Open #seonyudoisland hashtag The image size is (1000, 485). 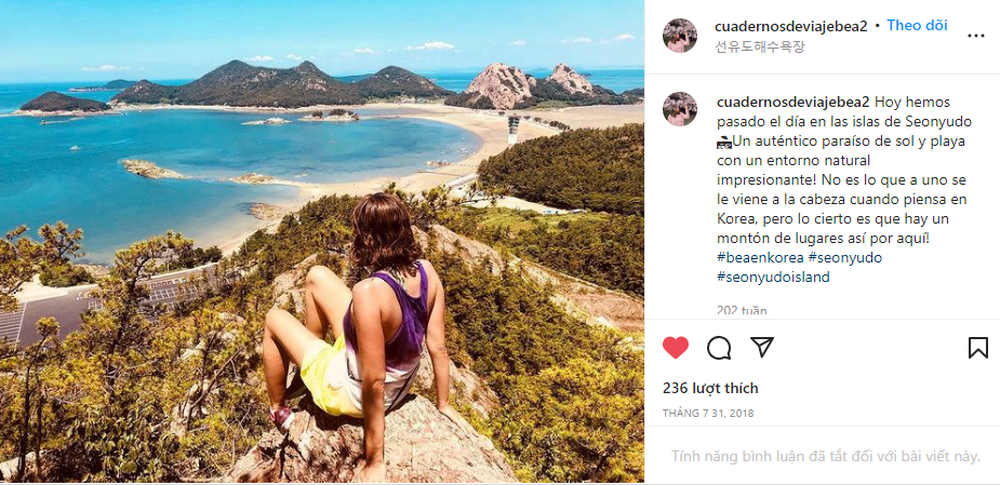(774, 277)
